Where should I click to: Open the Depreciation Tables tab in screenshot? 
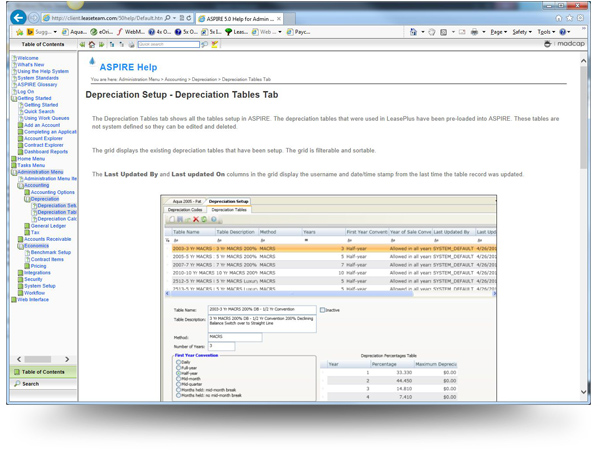(229, 210)
